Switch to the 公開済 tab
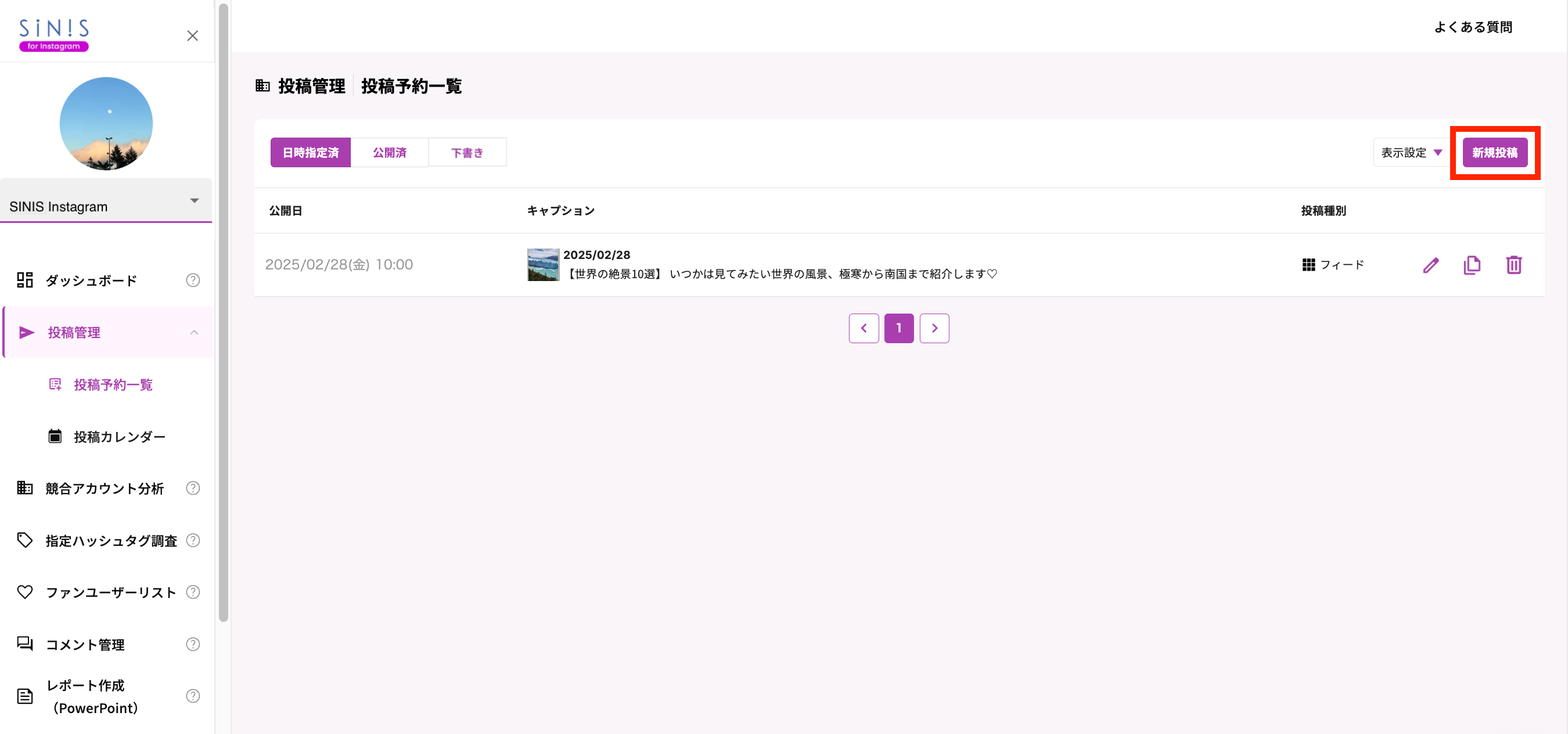 point(390,152)
